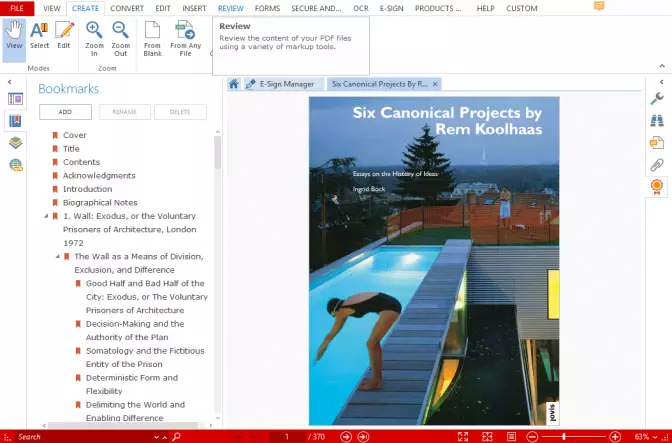
Task: Click the search up chevron in status bar
Action: pyautogui.click(x=165, y=437)
